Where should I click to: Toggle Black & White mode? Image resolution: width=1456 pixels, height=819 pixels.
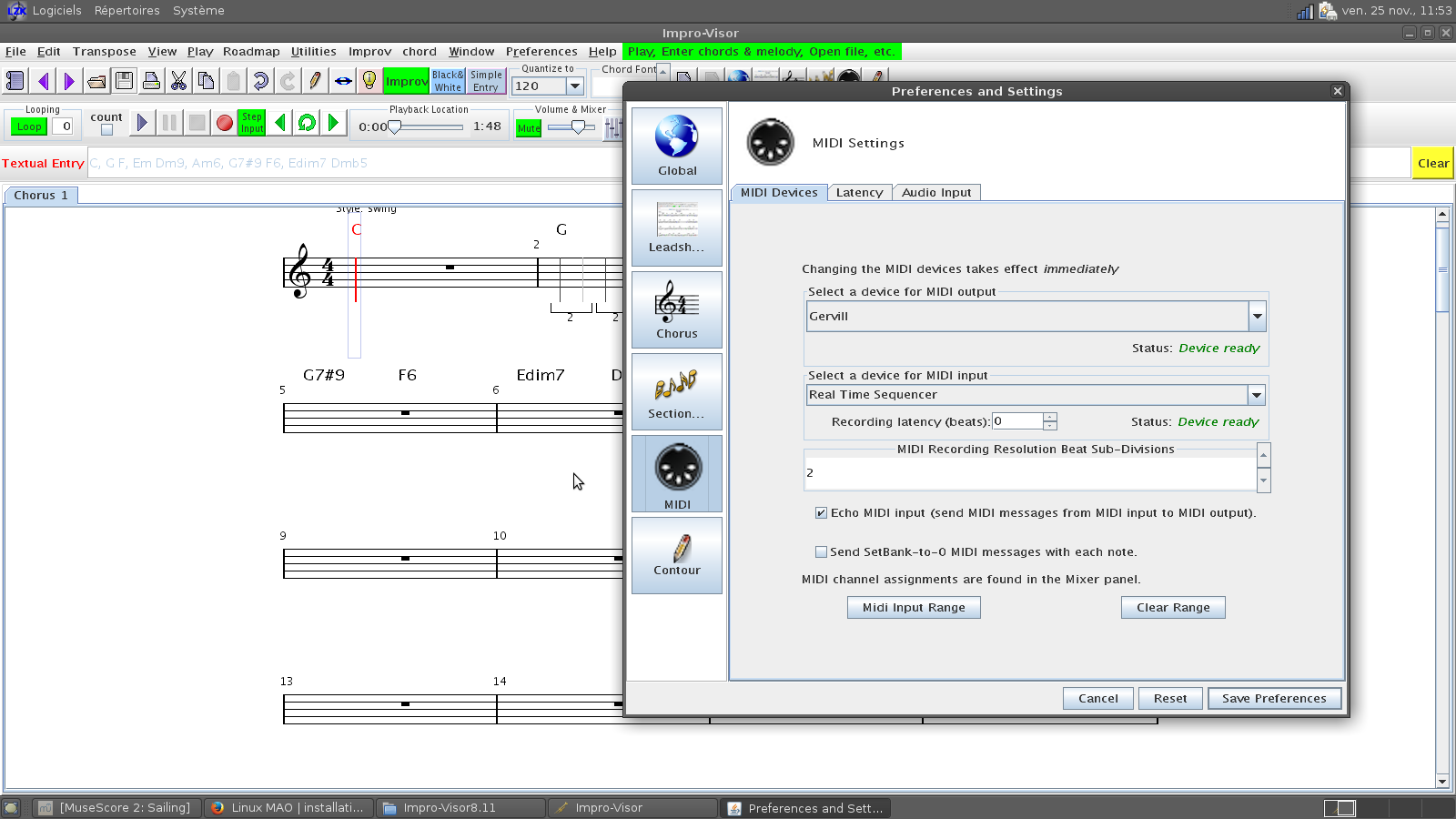(448, 81)
